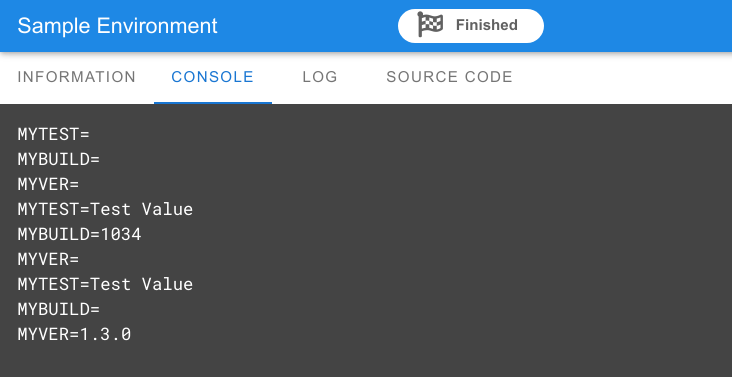
Task: Select the Console tab
Action: coord(213,77)
